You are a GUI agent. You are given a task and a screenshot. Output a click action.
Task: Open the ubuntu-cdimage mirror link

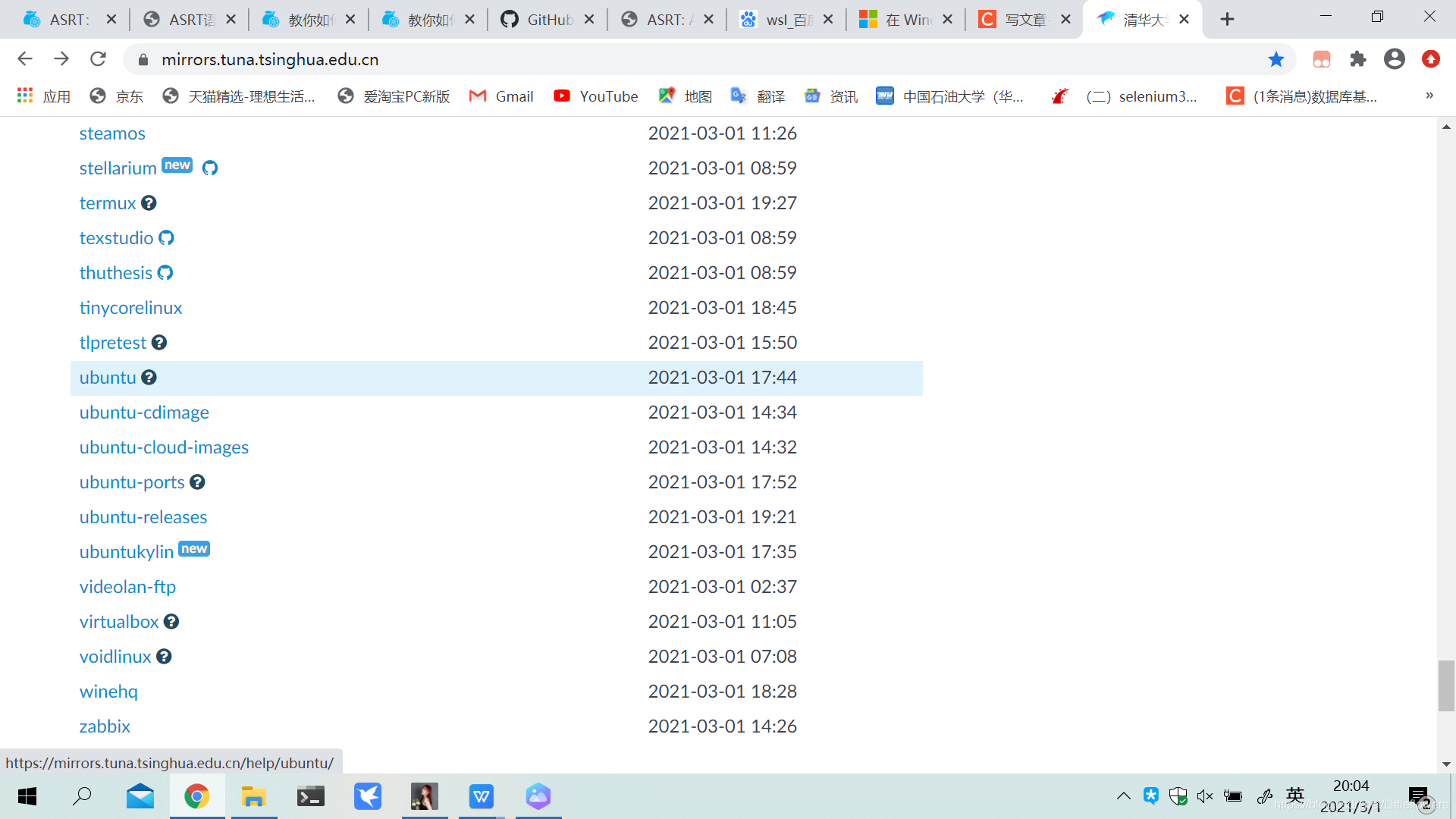144,413
